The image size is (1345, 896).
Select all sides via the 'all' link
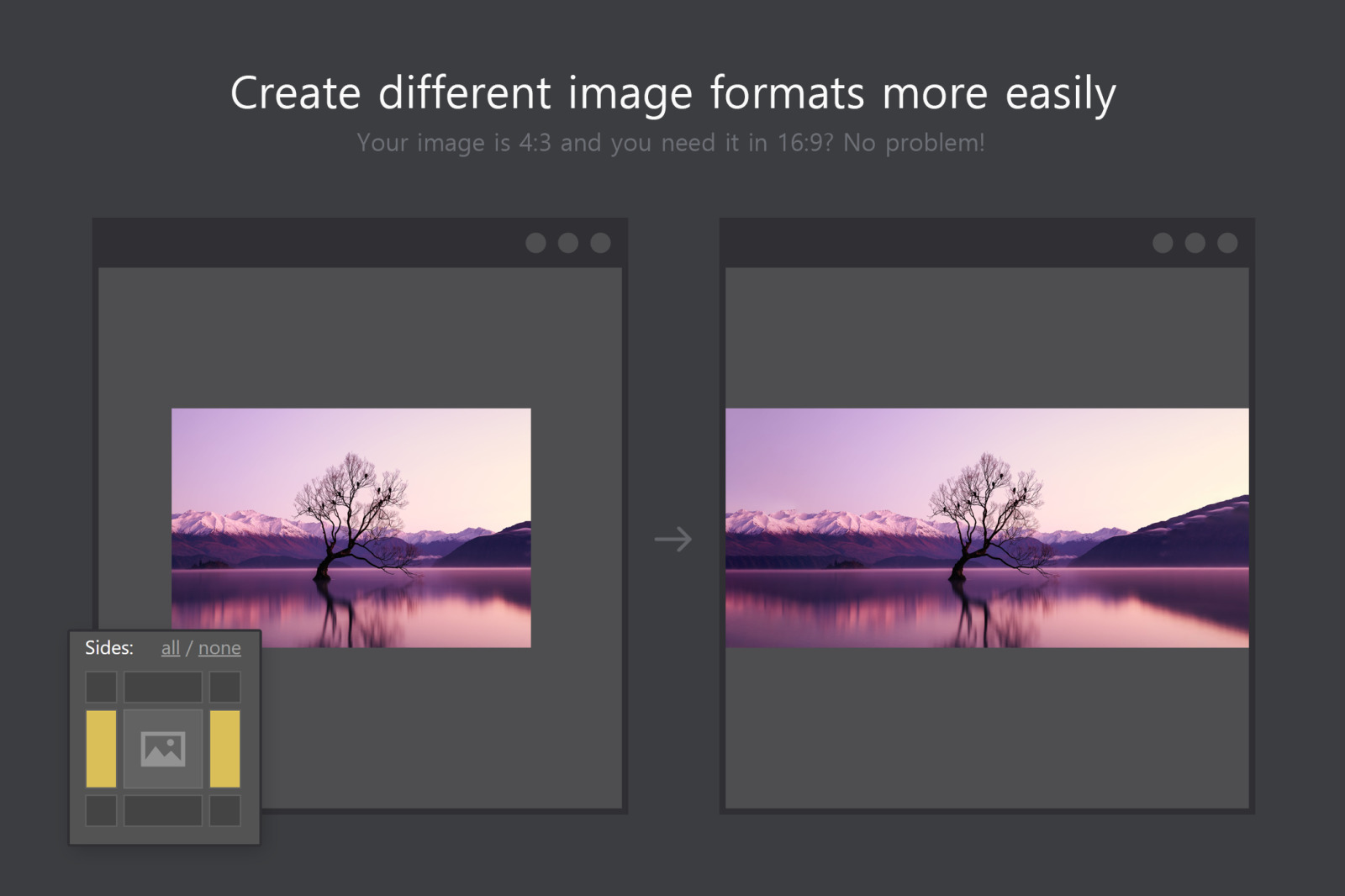click(170, 648)
